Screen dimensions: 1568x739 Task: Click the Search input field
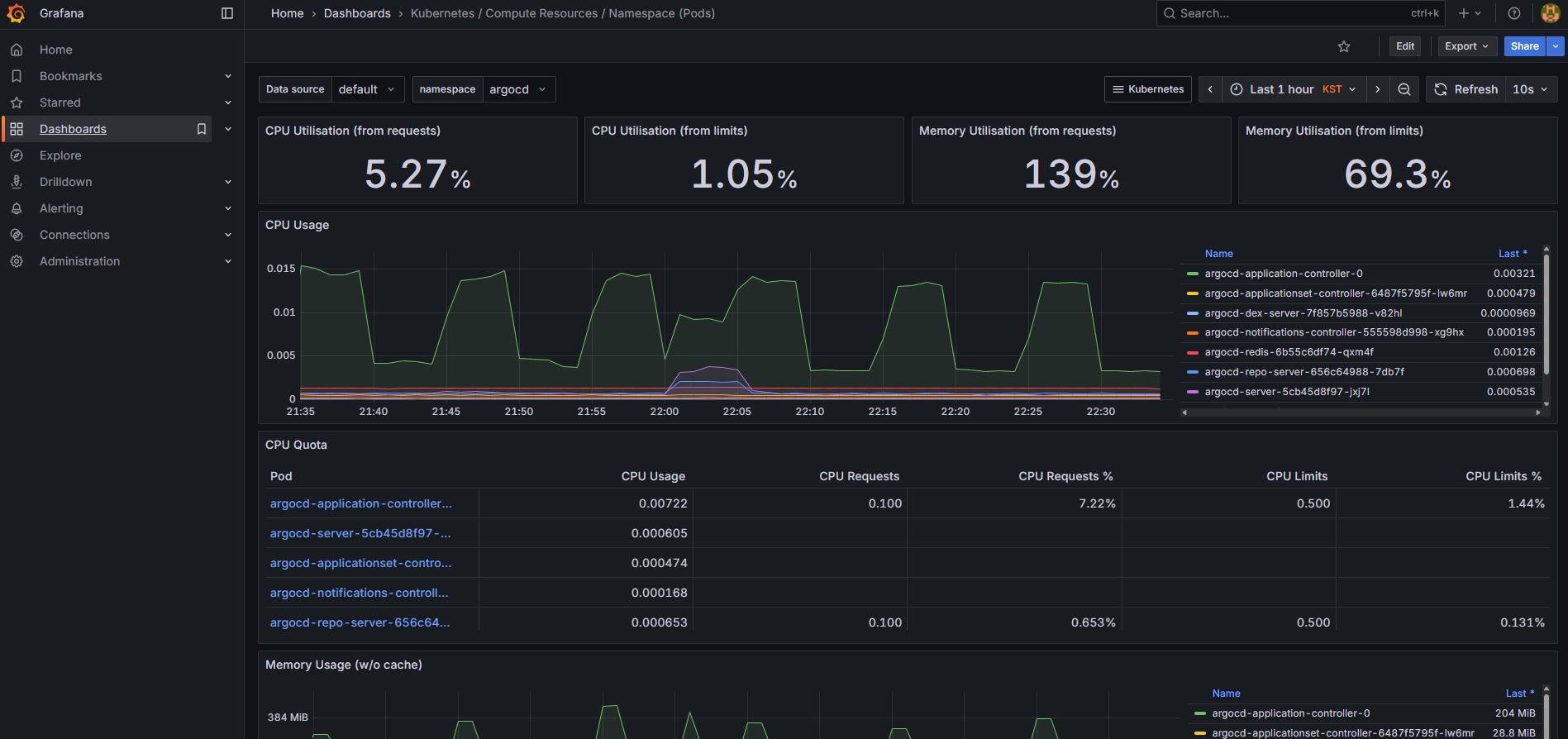[x=1289, y=13]
